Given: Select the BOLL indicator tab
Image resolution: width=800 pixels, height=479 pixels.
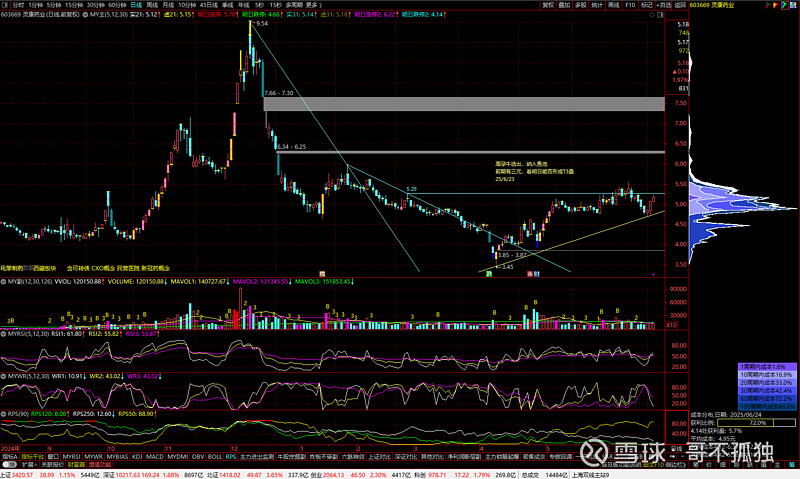Looking at the screenshot, I should 215,457.
